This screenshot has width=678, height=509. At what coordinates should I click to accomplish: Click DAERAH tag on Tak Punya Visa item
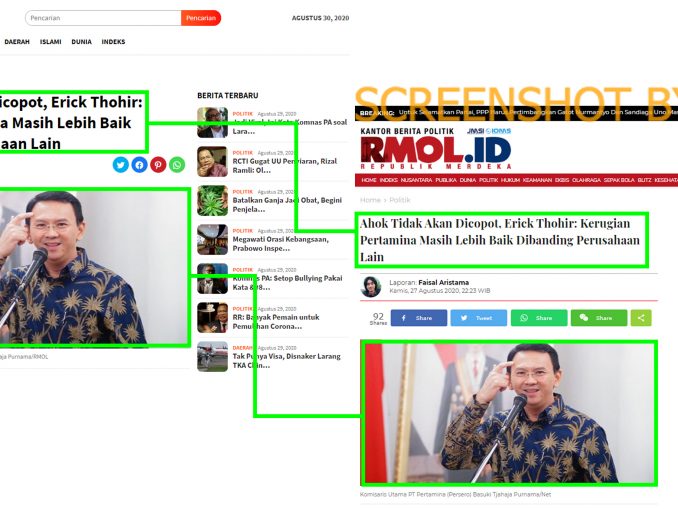243,348
